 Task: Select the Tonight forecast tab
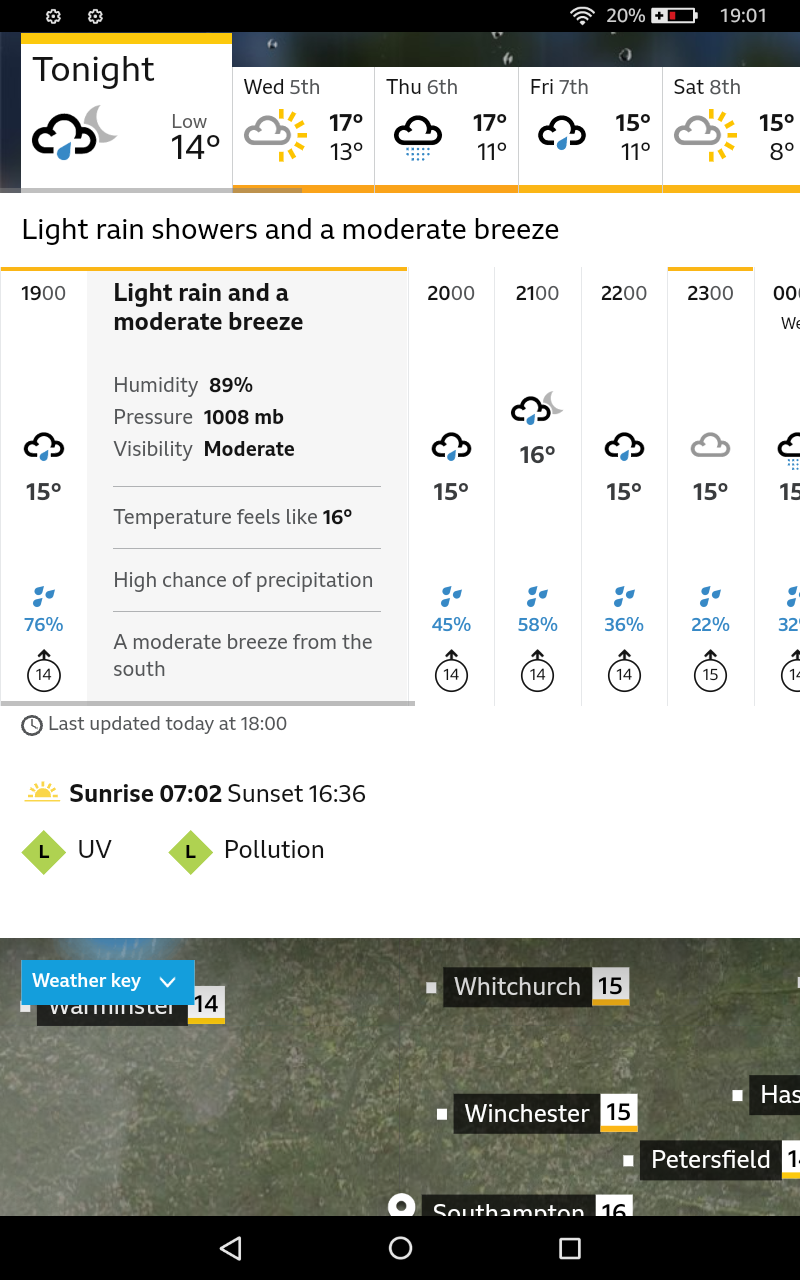pyautogui.click(x=126, y=112)
